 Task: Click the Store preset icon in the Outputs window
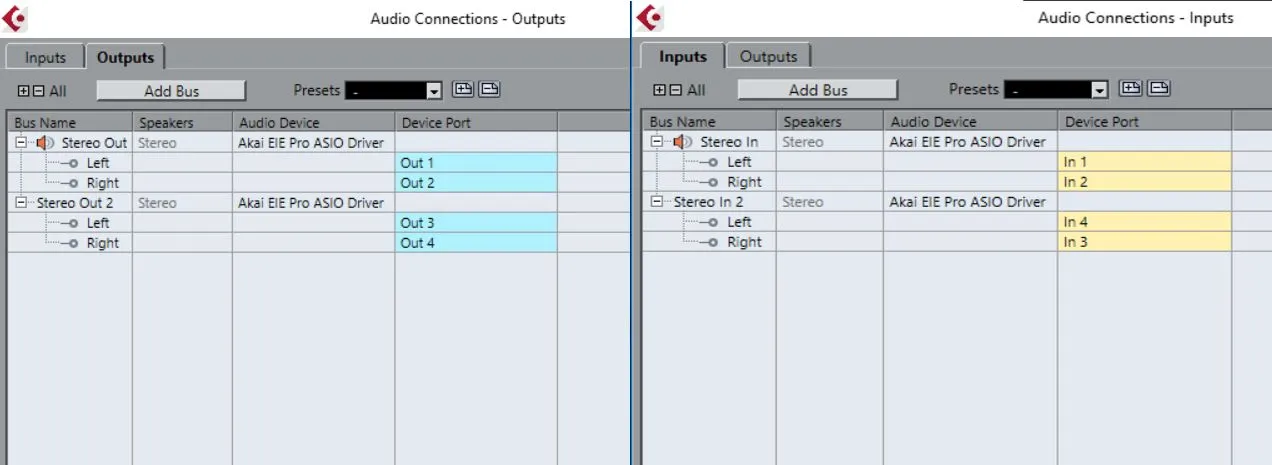463,90
